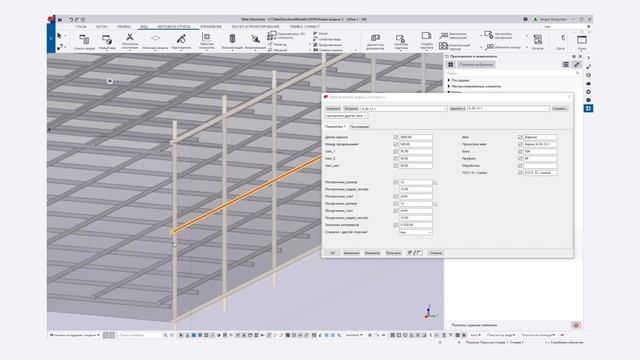Switch applications panel to list view
The width and height of the screenshot is (640, 360).
[566, 64]
